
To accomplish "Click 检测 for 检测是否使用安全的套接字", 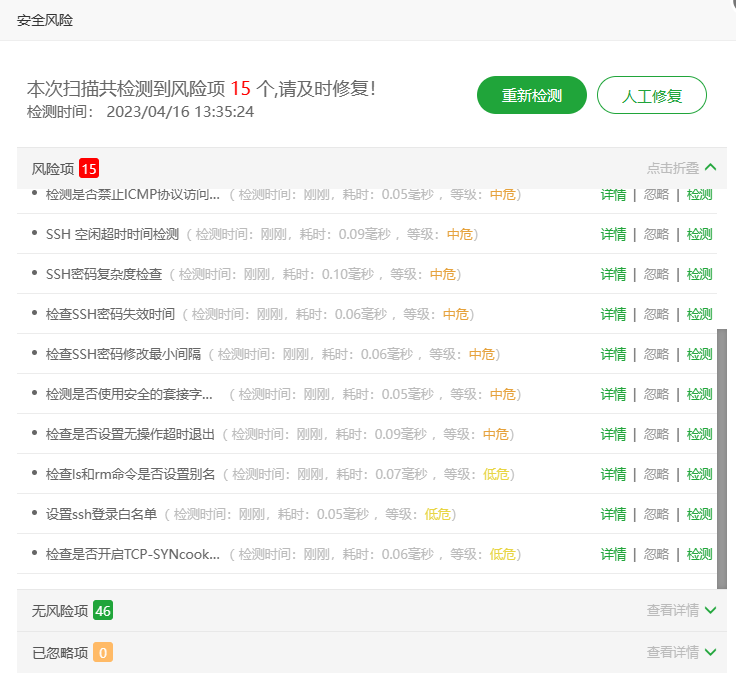I will (699, 394).
